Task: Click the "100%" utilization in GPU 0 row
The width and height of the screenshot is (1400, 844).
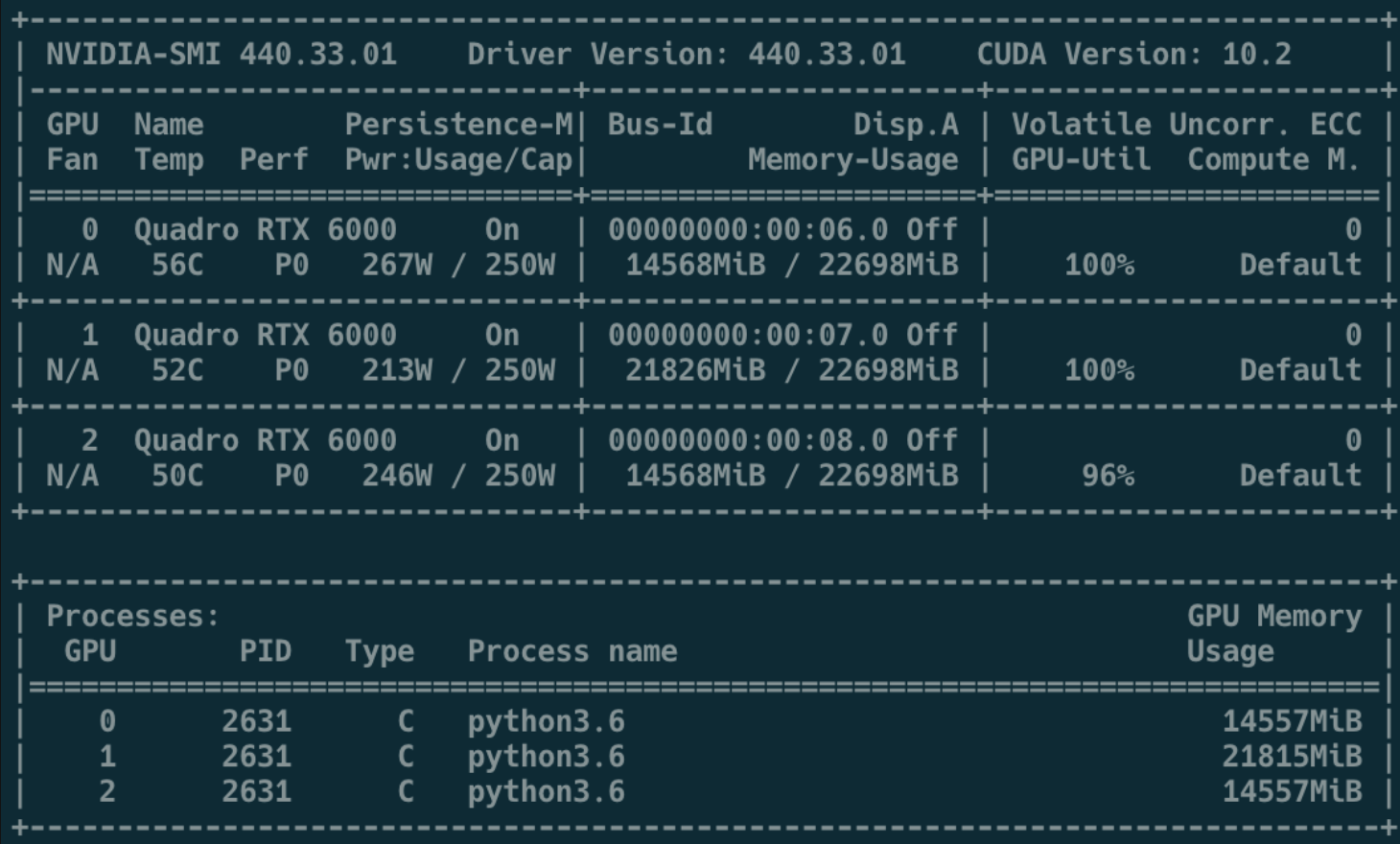Action: [x=1099, y=265]
